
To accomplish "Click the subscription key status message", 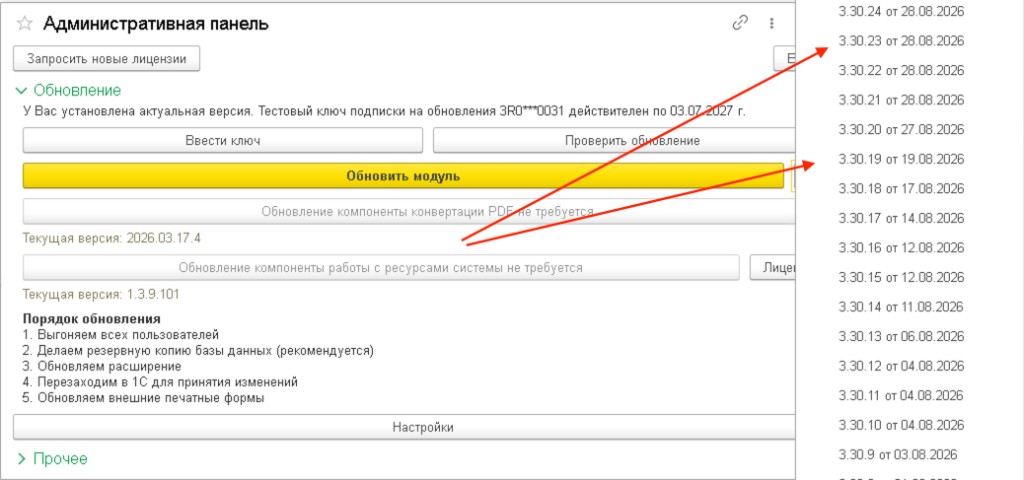I will (384, 111).
